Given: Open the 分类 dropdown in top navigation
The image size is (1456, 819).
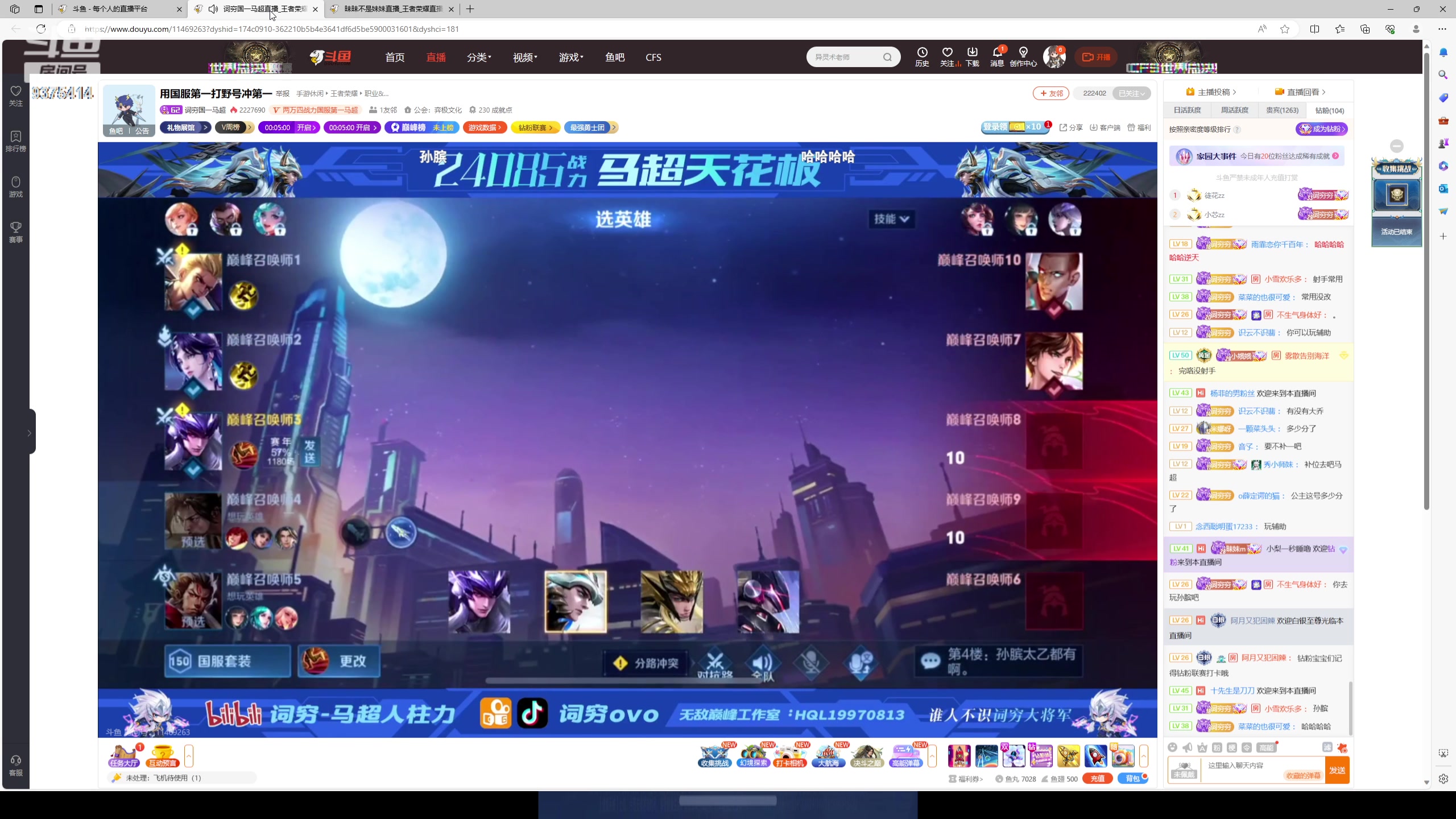Looking at the screenshot, I should (x=479, y=57).
